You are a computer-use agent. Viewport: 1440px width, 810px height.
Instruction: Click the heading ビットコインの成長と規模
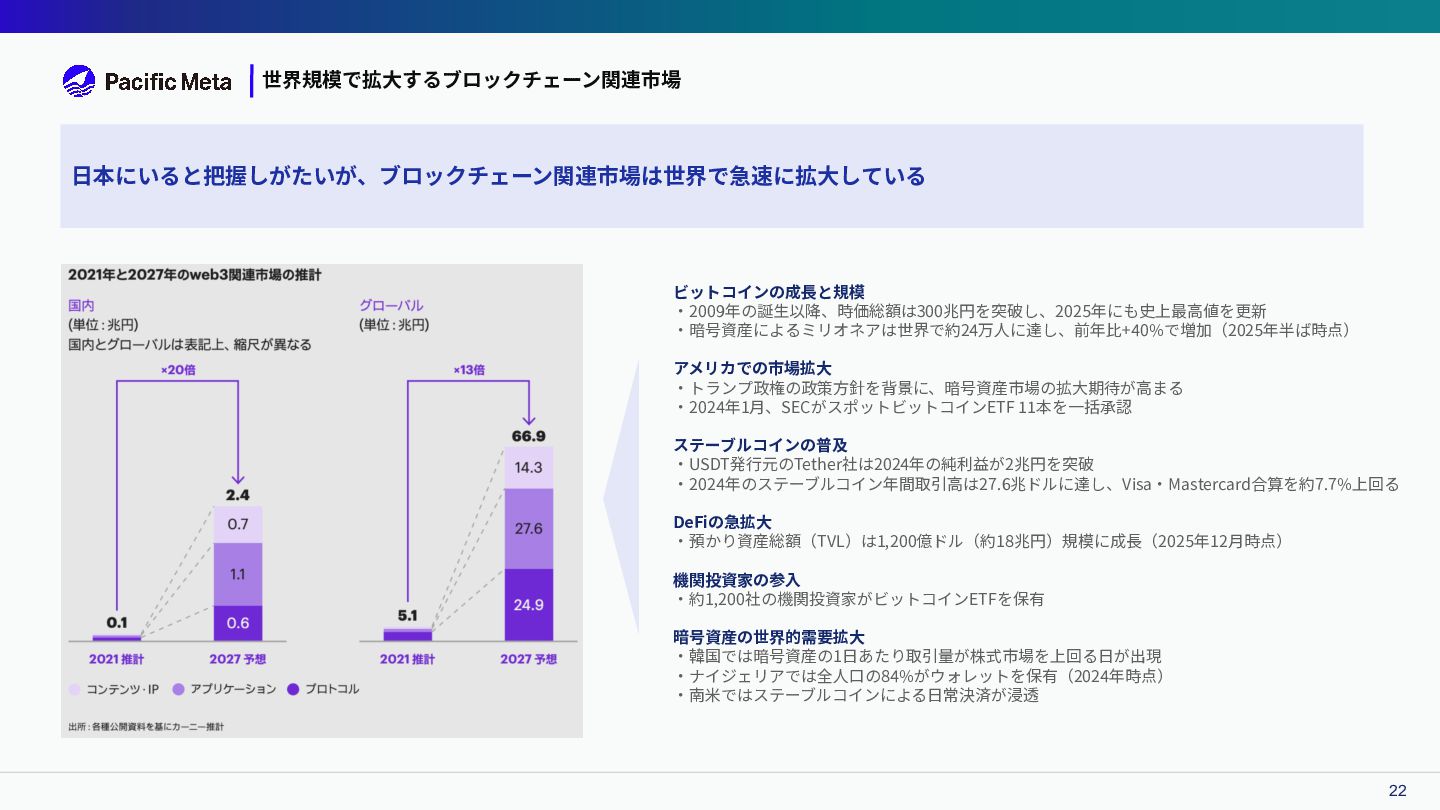[x=769, y=292]
